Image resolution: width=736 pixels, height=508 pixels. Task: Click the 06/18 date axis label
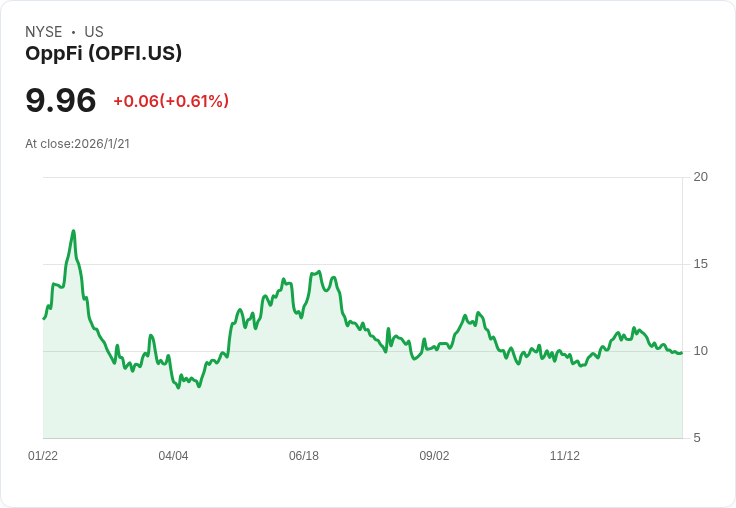[304, 456]
